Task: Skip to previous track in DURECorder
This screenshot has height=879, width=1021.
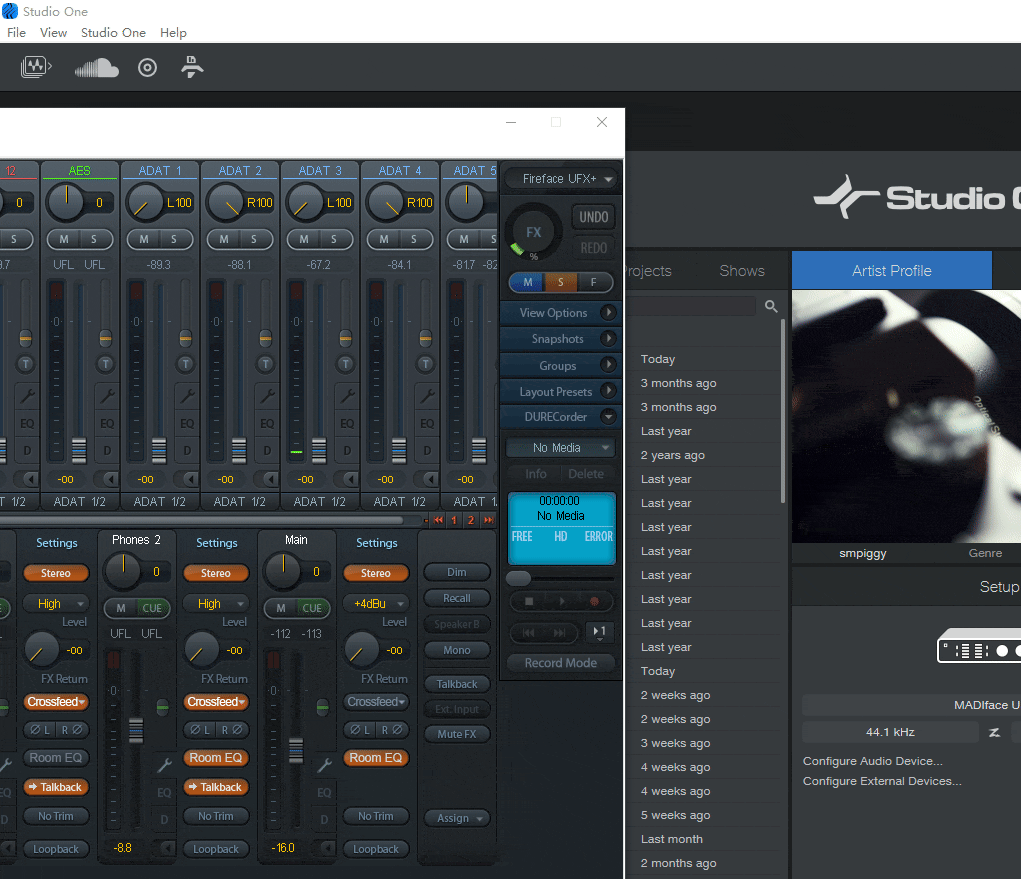Action: pyautogui.click(x=528, y=632)
